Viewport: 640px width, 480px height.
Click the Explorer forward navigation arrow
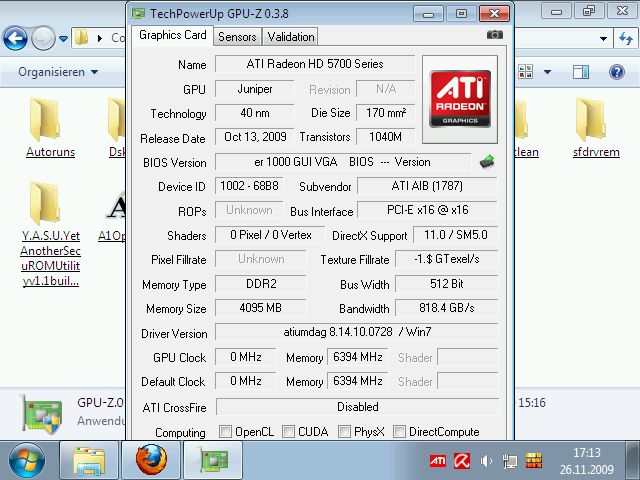[43, 38]
